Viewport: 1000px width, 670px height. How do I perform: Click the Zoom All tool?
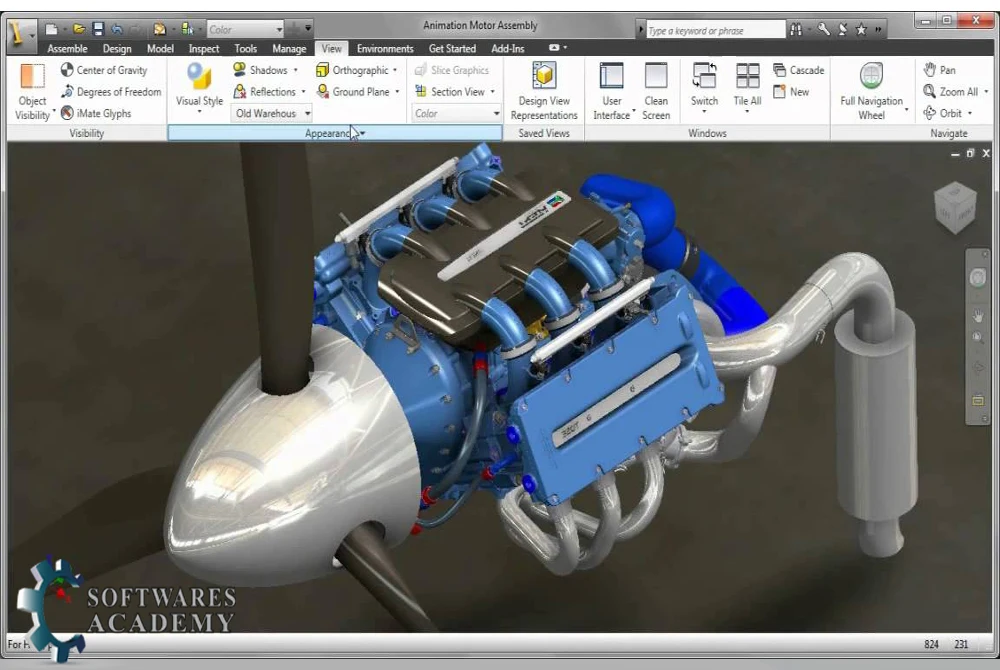tap(950, 92)
